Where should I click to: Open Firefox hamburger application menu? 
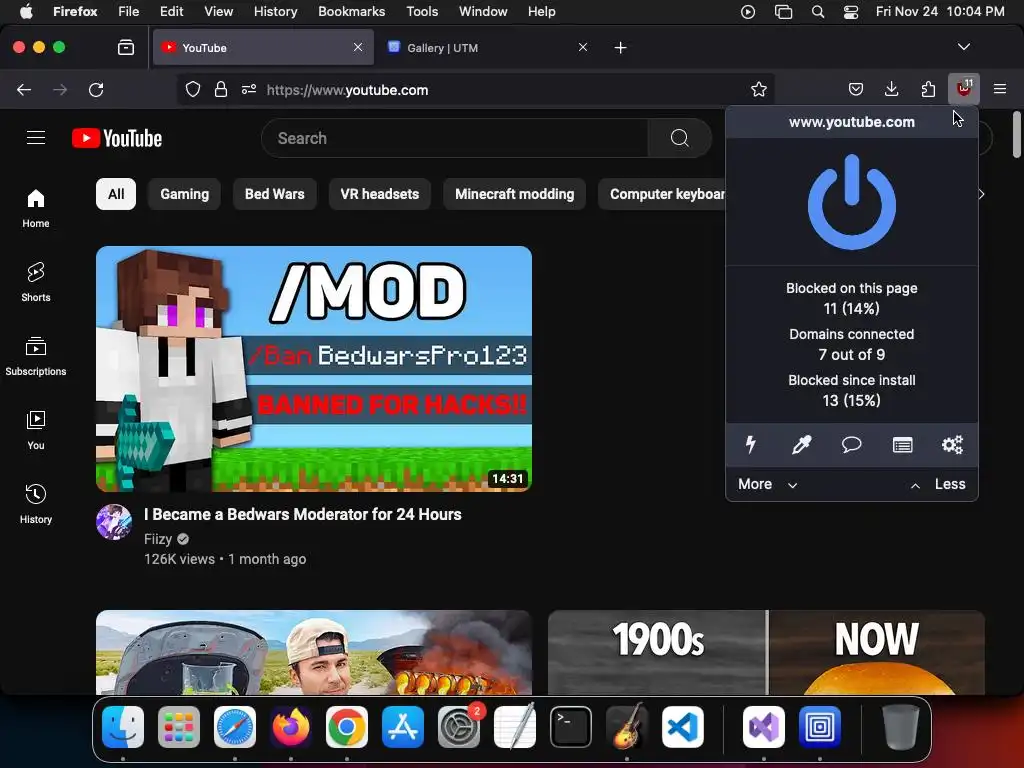pyautogui.click(x=1000, y=89)
